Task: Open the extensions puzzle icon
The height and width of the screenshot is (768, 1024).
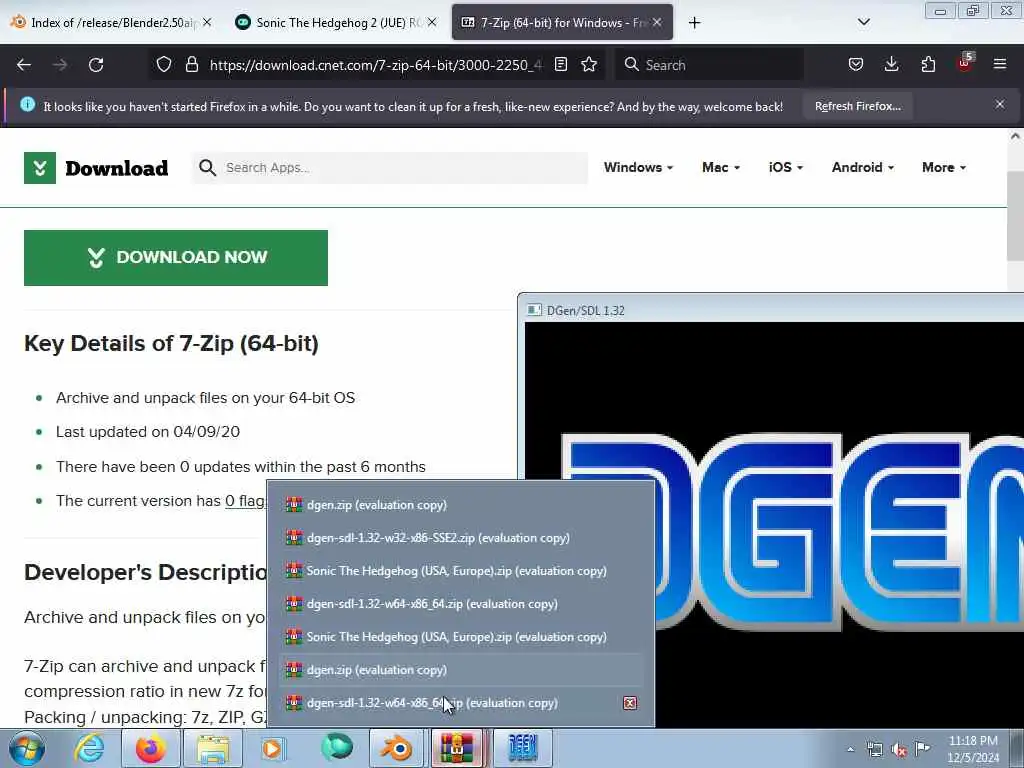Action: tap(928, 65)
